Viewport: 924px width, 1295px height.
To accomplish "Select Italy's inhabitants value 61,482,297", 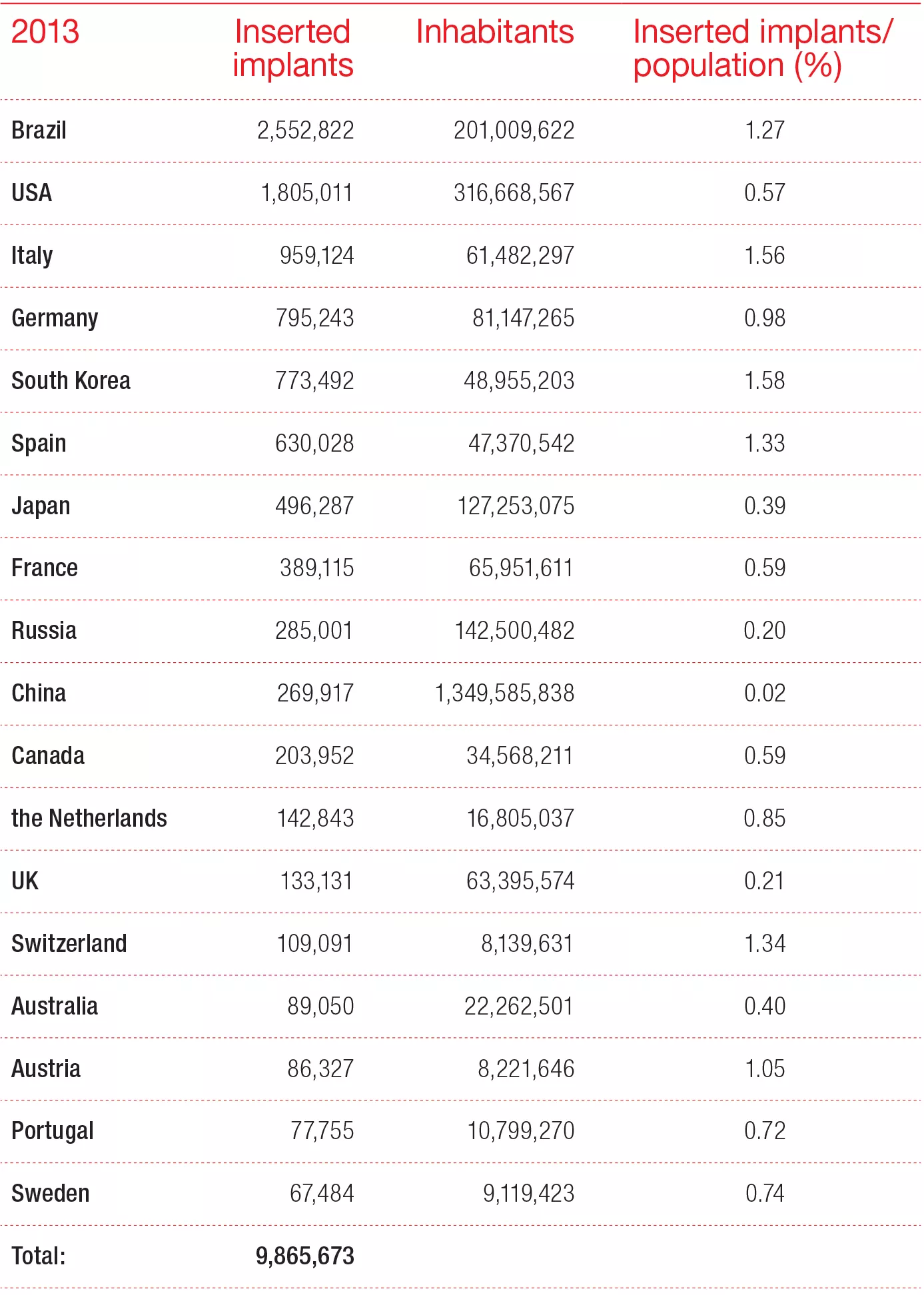I will pyautogui.click(x=520, y=256).
